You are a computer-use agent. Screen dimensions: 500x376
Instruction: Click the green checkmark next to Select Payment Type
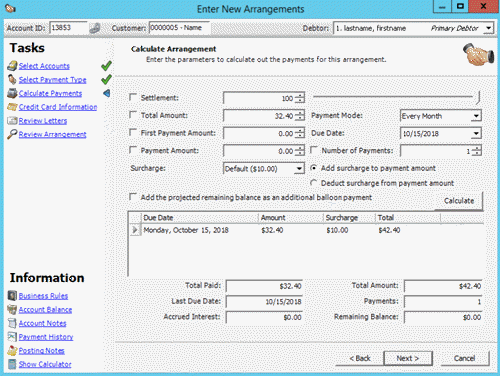click(106, 79)
